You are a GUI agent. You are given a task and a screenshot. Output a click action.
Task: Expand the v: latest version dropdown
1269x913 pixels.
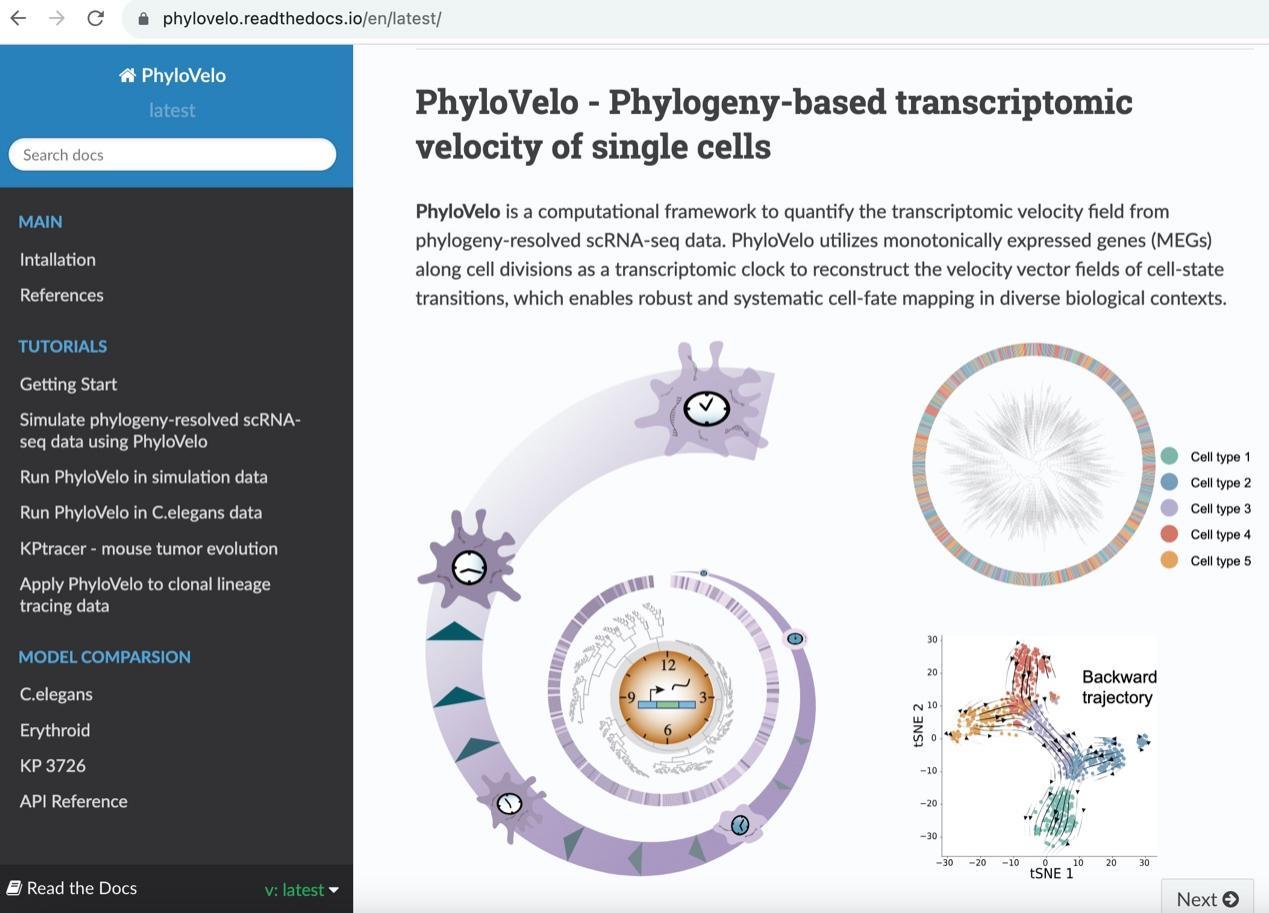(302, 889)
